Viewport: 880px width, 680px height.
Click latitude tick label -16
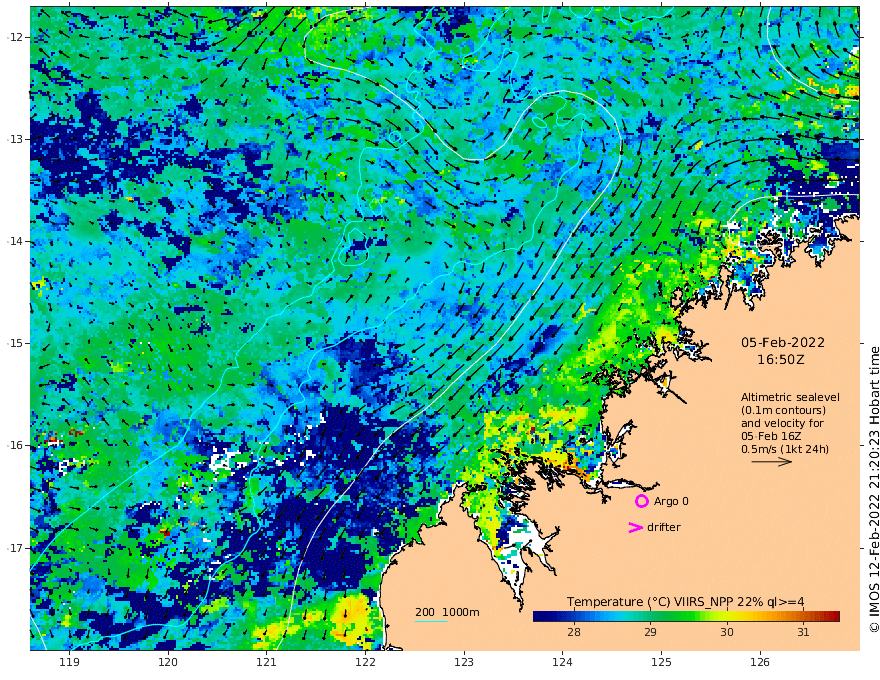pyautogui.click(x=15, y=445)
